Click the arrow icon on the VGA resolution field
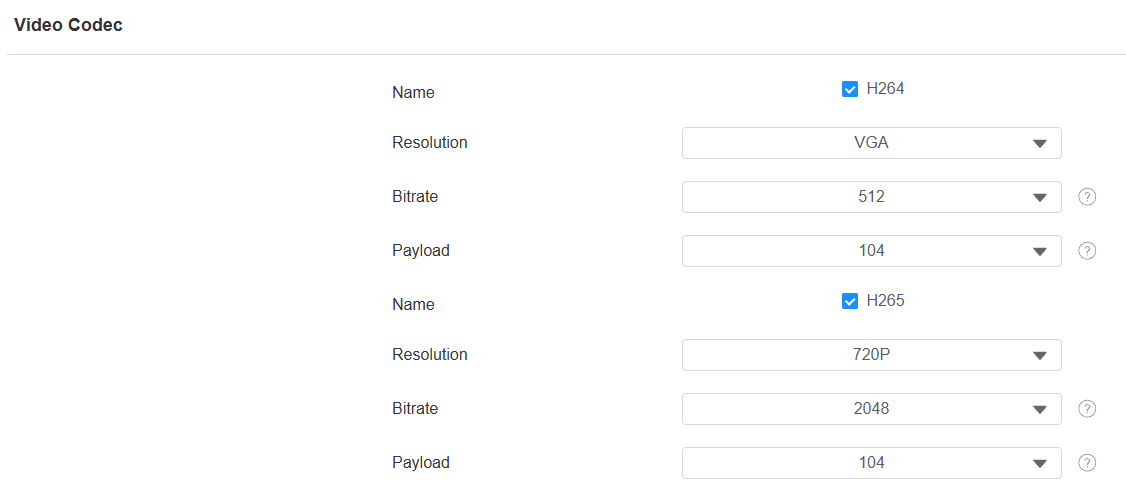The image size is (1126, 499). point(1039,144)
